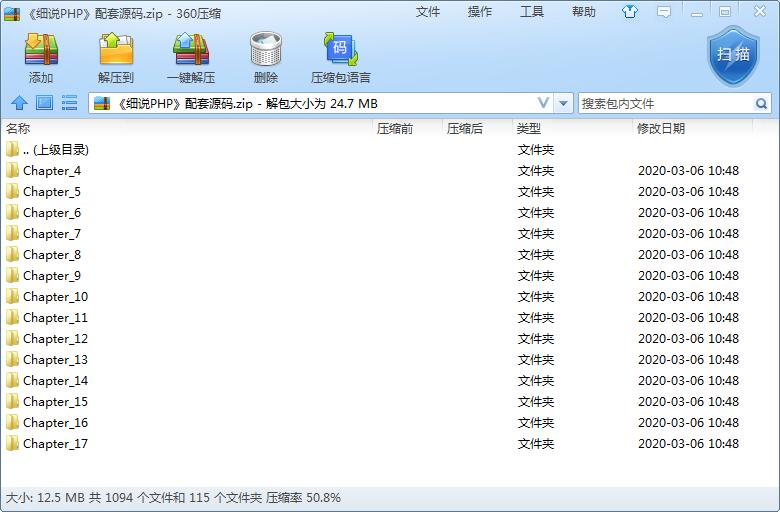Click the search magnifier icon

click(761, 103)
